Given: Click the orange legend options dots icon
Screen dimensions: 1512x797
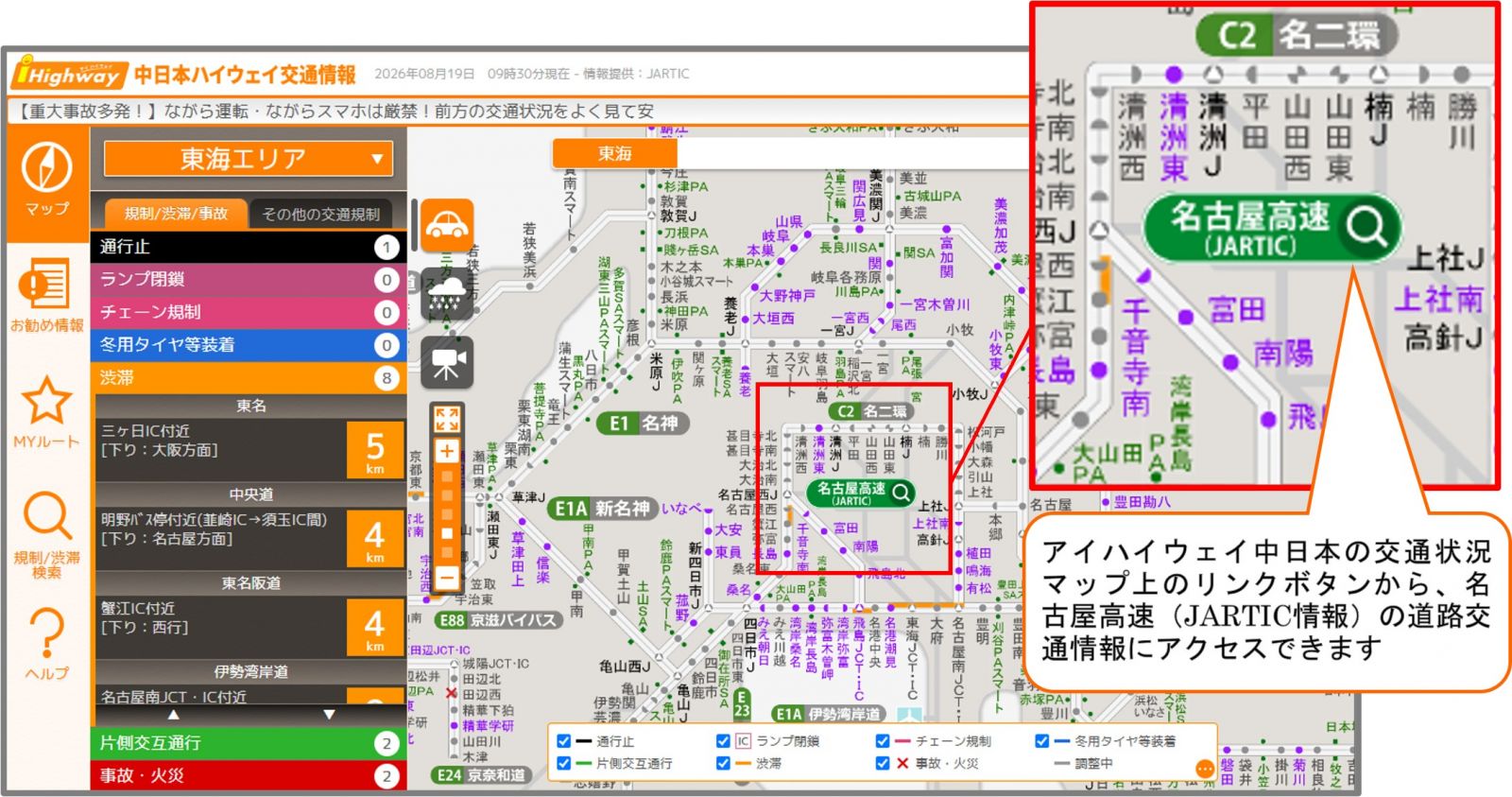Looking at the screenshot, I should 1204,769.
